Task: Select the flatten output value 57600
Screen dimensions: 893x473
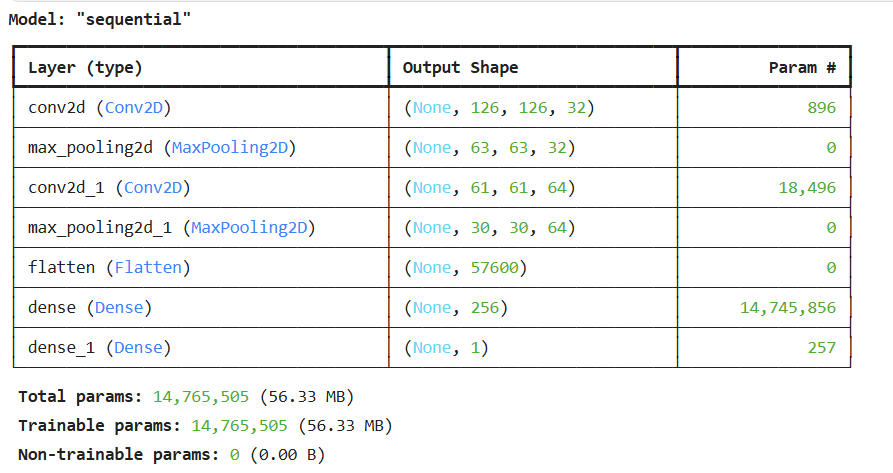Action: pos(494,268)
